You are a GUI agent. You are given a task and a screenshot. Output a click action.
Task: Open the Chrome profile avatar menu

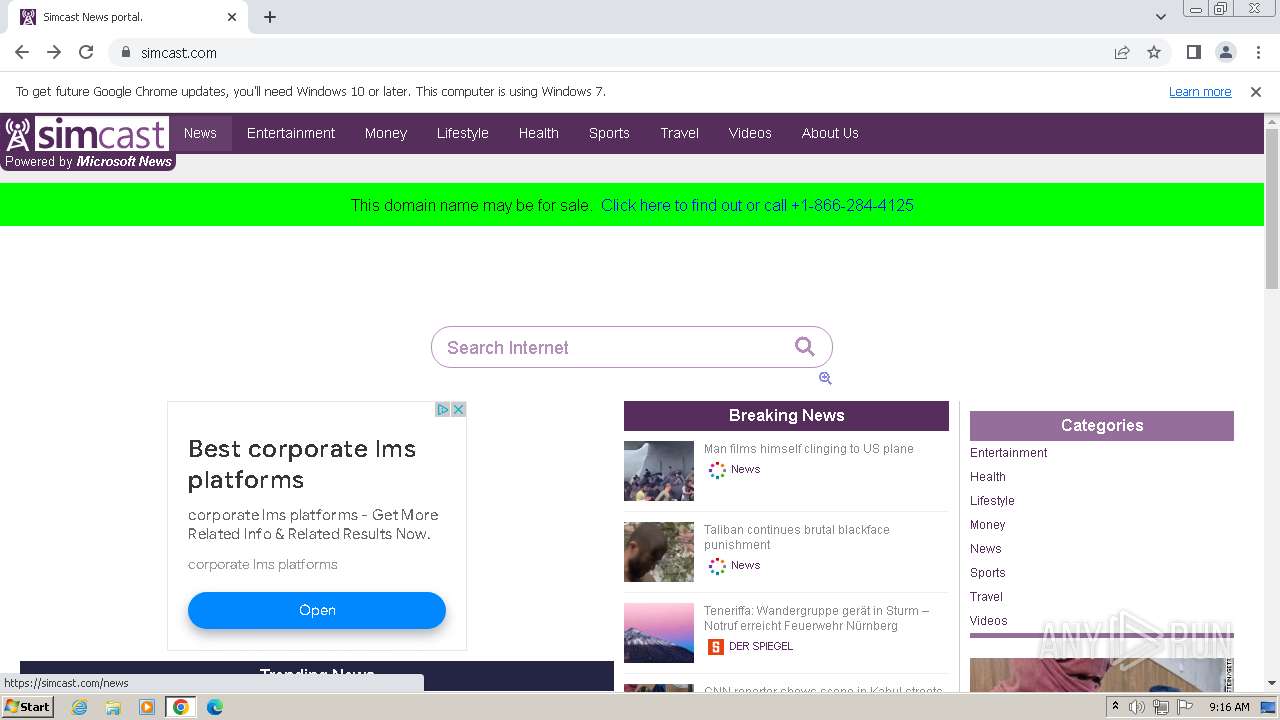[x=1225, y=52]
